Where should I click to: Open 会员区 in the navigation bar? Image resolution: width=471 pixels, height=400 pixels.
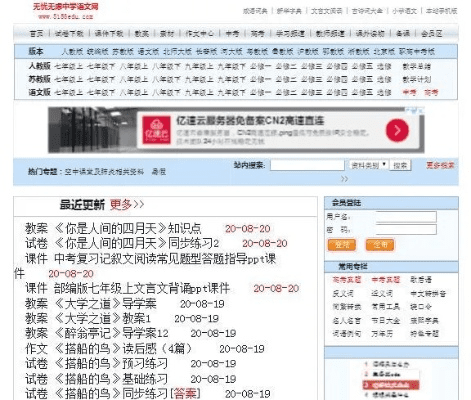(431, 34)
